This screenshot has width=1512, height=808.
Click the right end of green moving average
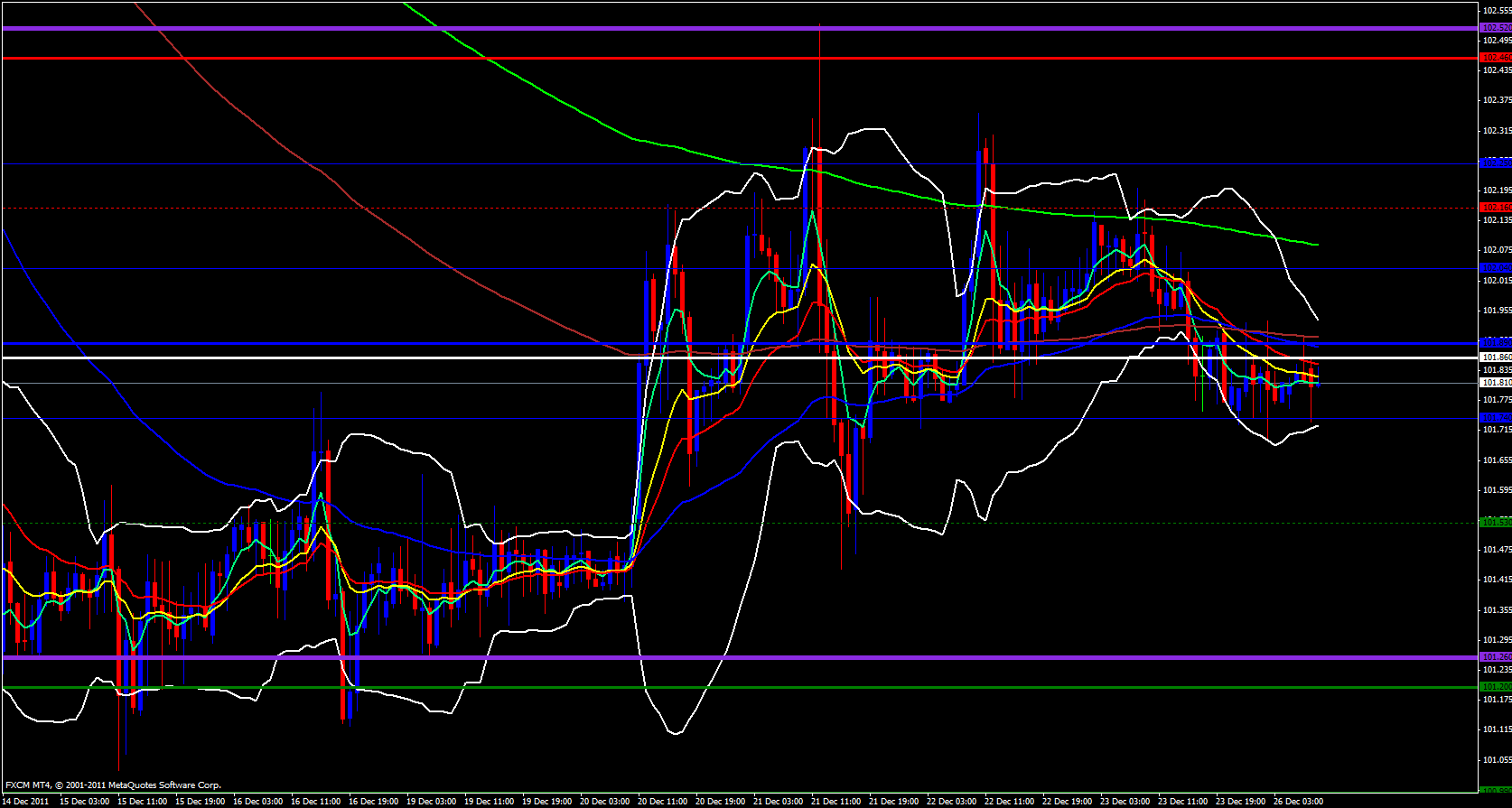[1317, 245]
